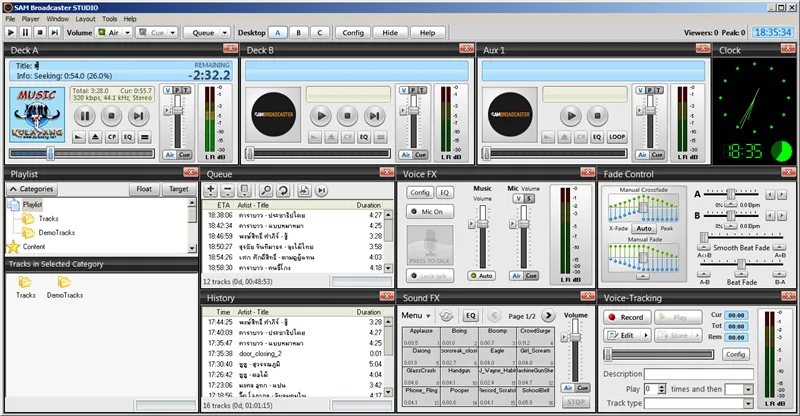Open the Tools menu
This screenshot has height=416, width=800.
coord(109,19)
